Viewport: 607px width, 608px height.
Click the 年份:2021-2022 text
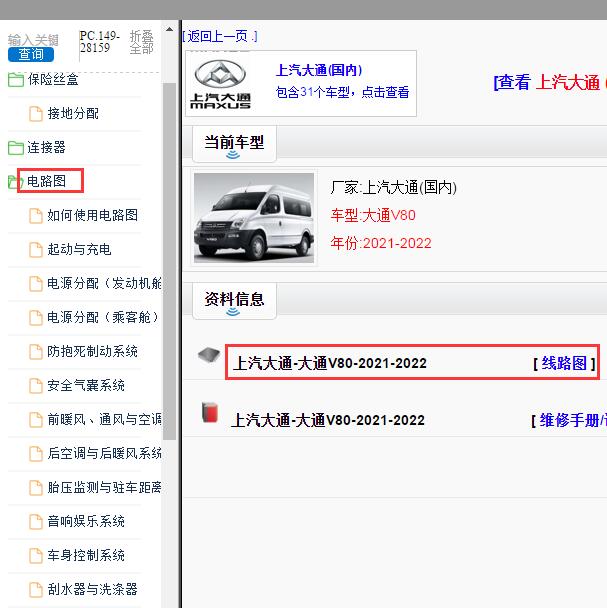point(381,244)
